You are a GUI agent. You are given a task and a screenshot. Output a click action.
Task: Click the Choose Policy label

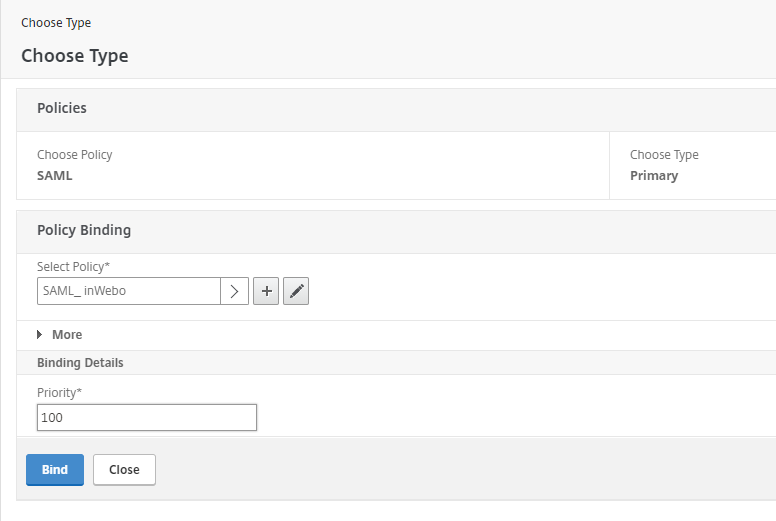[x=75, y=155]
